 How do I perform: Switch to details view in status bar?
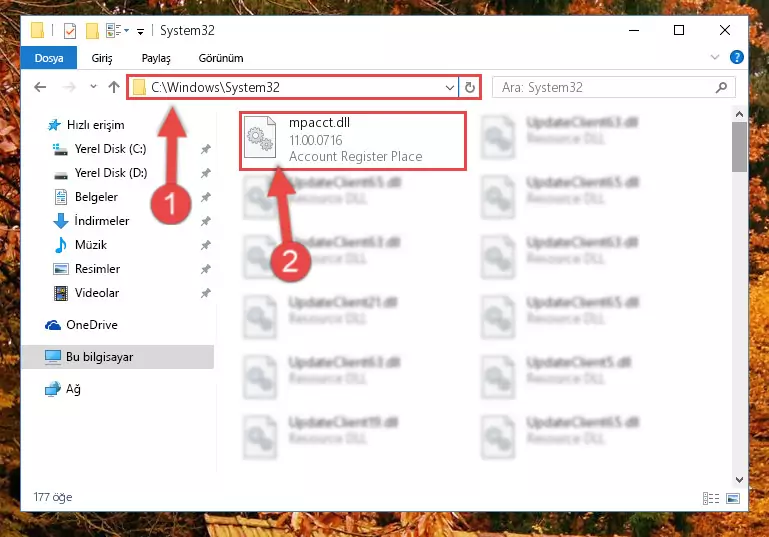click(711, 498)
